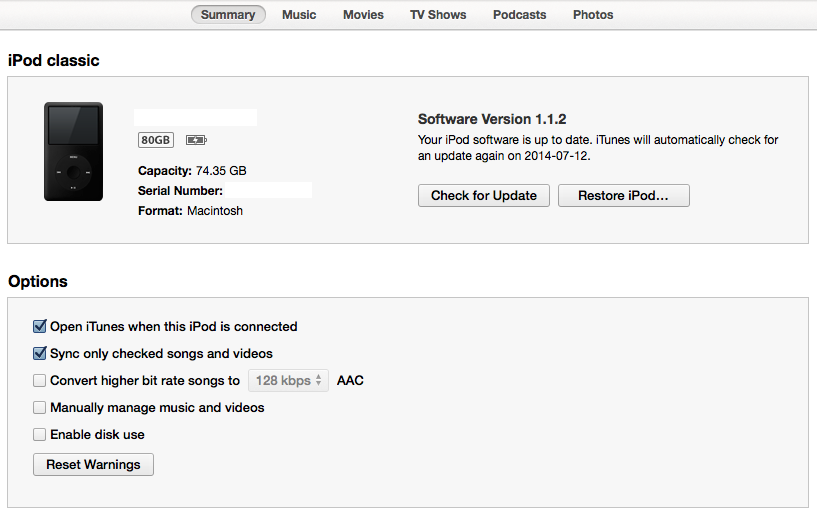The height and width of the screenshot is (513, 817).
Task: Click the Check for Update button
Action: 484,196
